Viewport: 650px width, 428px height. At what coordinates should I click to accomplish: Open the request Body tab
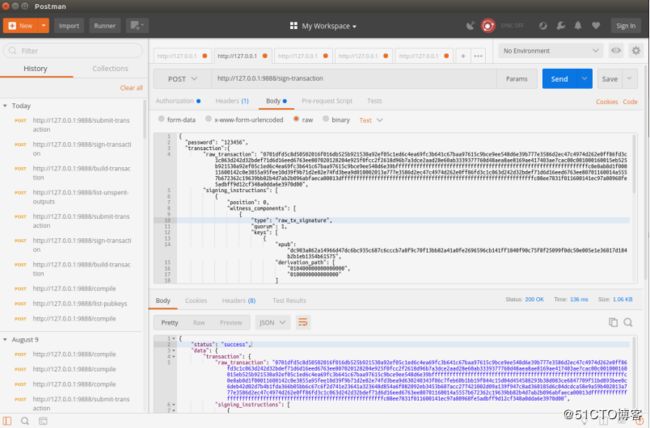point(276,101)
